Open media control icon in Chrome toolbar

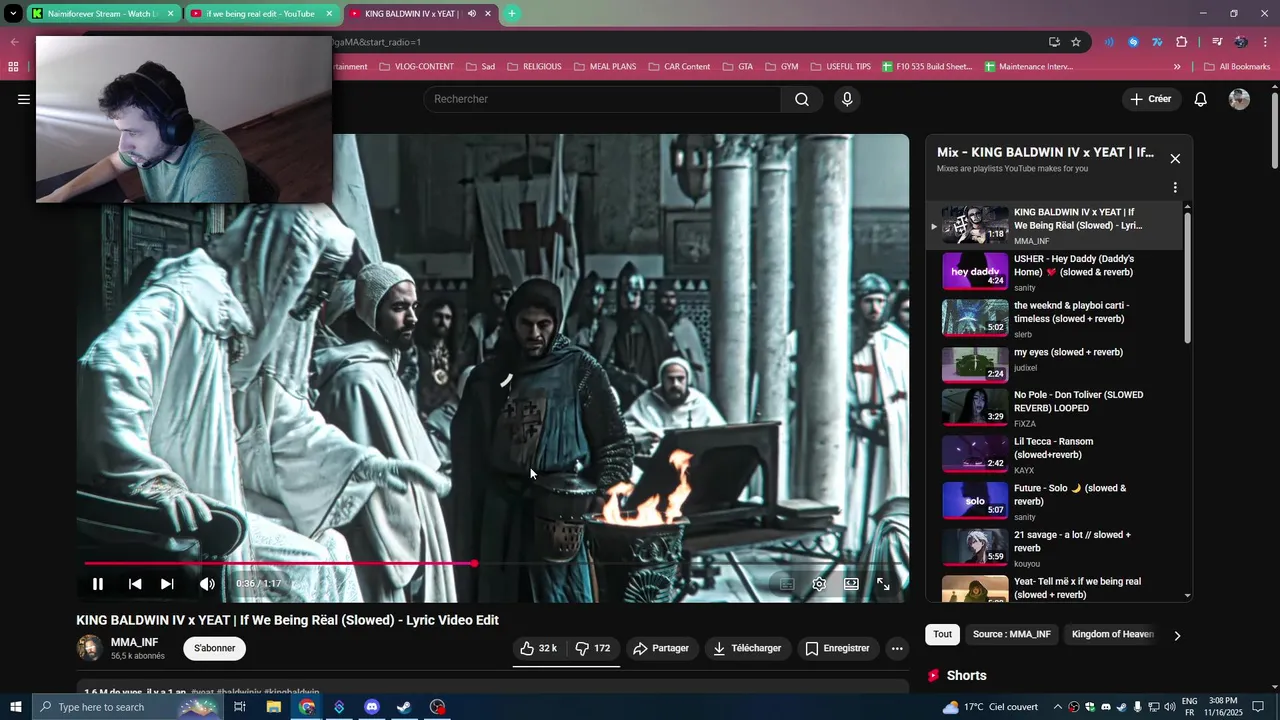point(1217,42)
